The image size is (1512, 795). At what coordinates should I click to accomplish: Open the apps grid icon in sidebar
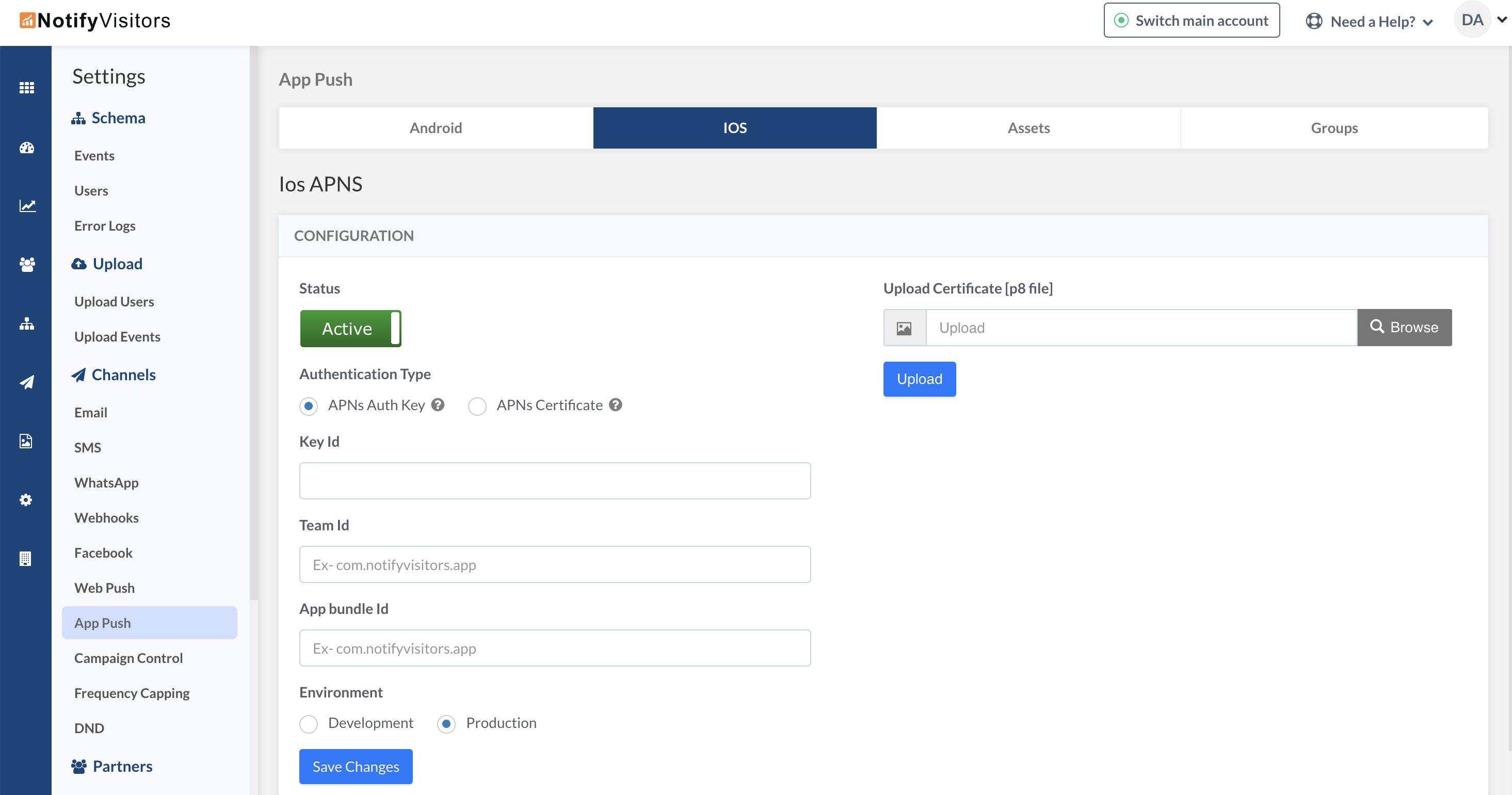[x=26, y=88]
